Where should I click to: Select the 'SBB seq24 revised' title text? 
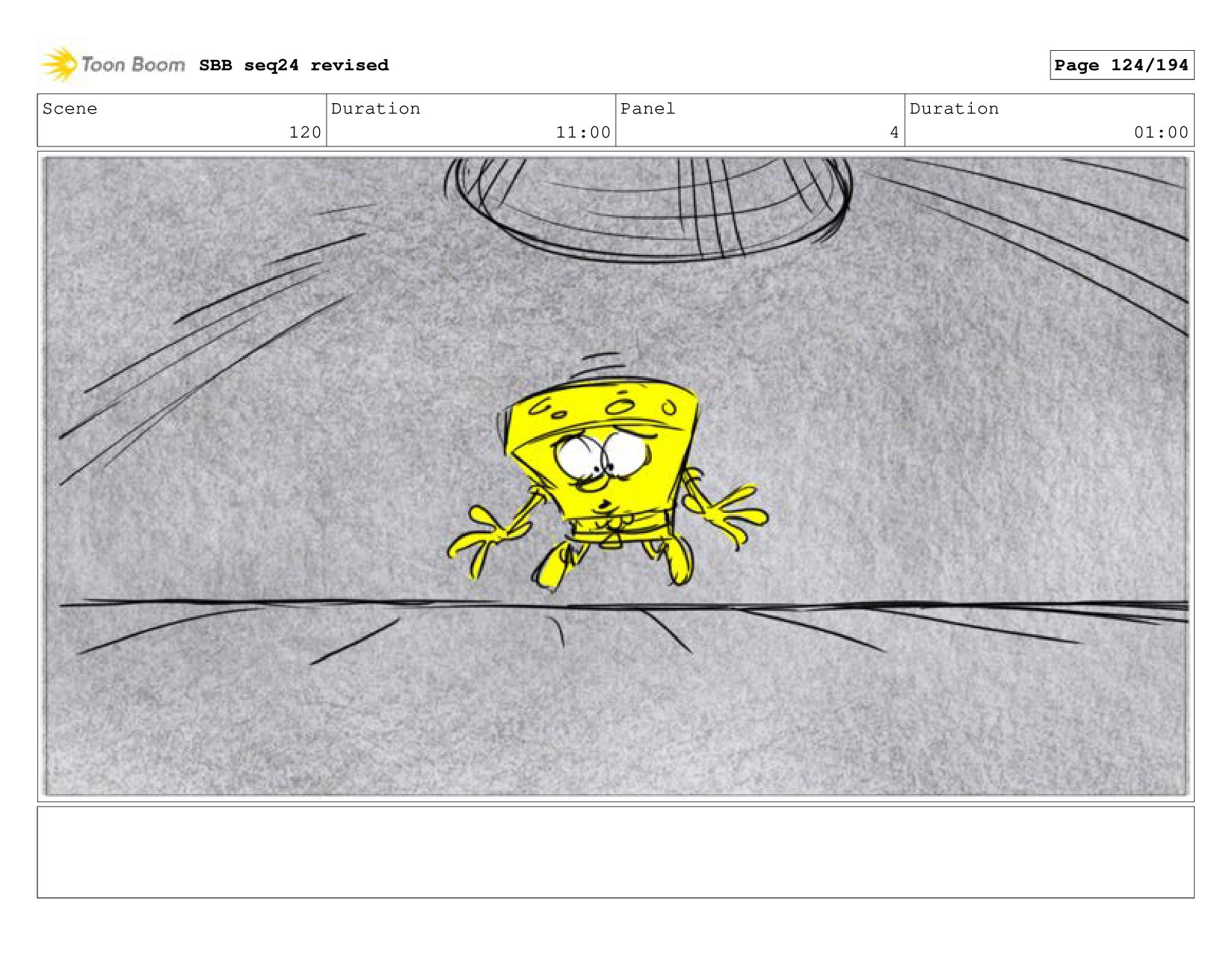coord(294,65)
